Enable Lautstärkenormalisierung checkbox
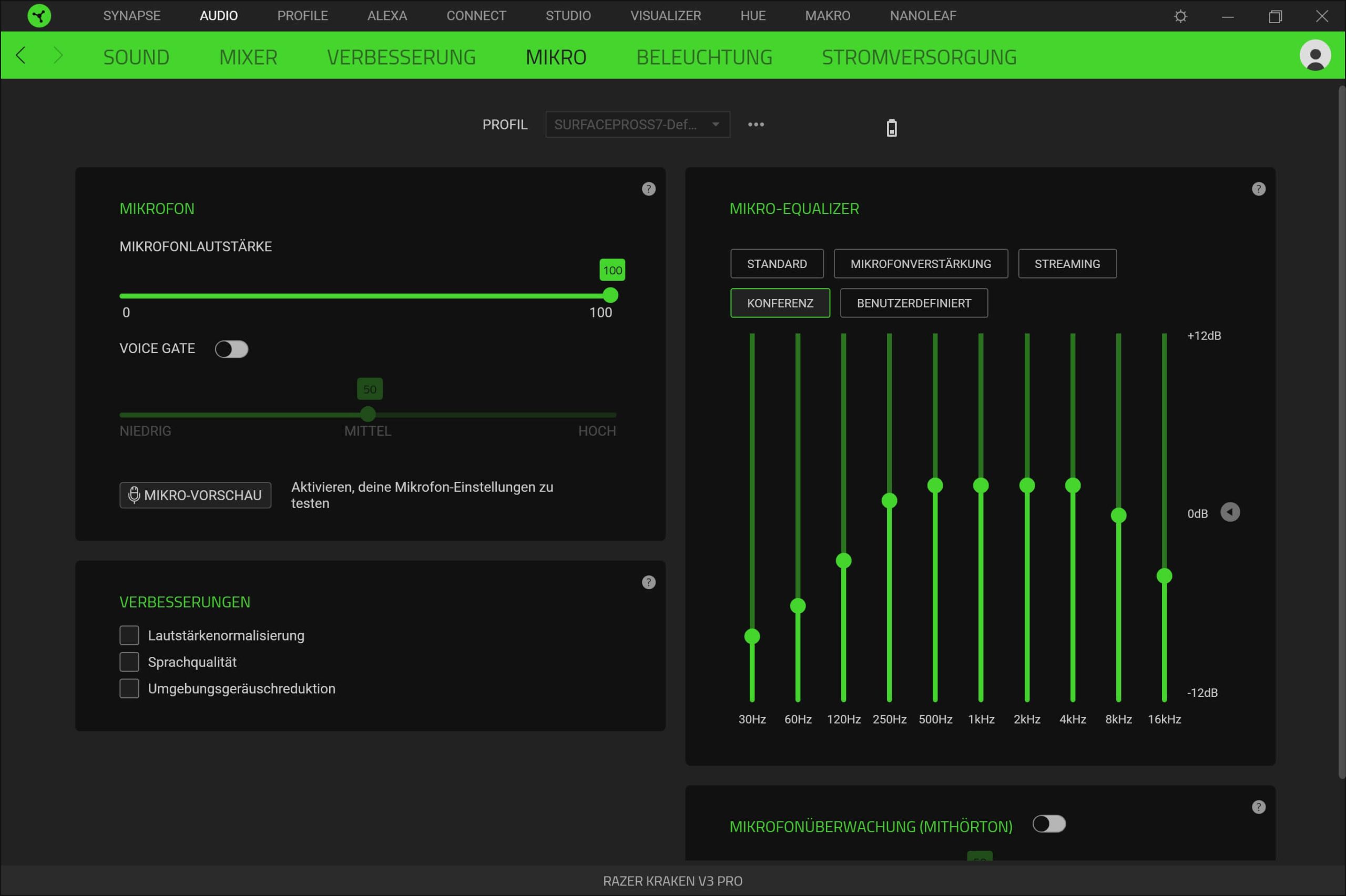 click(x=129, y=635)
